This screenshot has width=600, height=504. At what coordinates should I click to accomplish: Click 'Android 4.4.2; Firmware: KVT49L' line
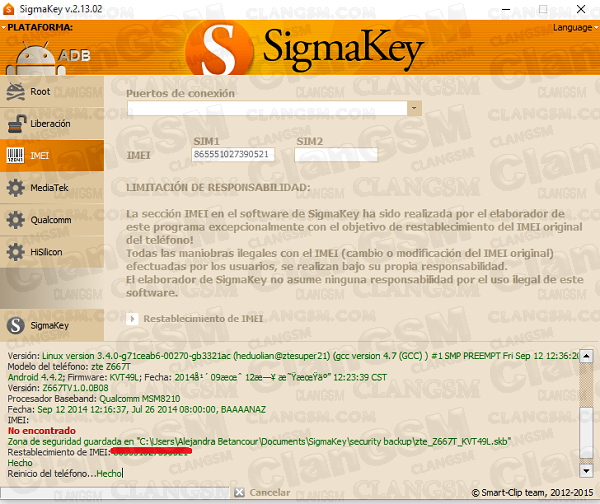(x=197, y=377)
